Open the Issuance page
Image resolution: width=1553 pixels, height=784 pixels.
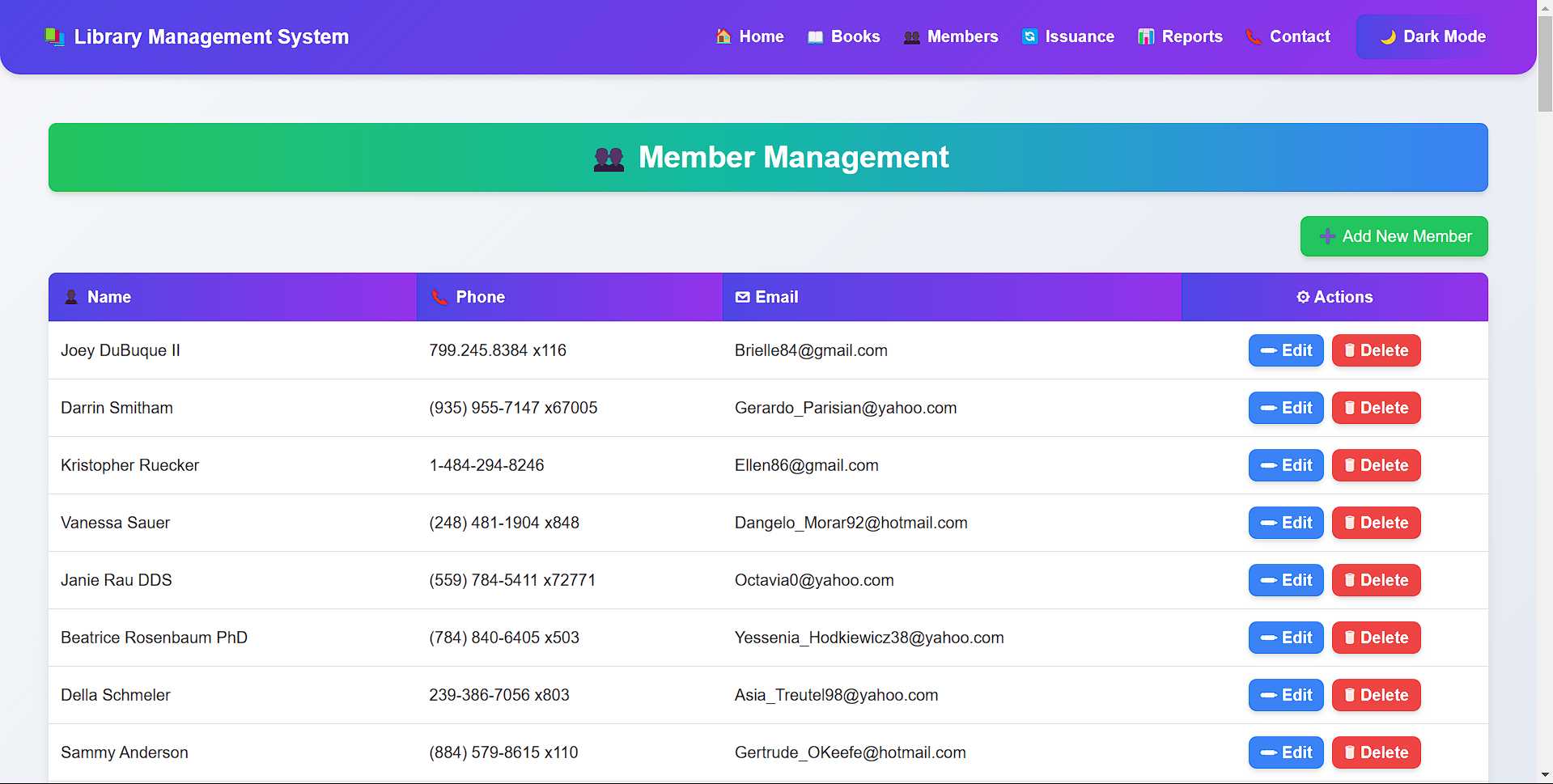[x=1067, y=36]
